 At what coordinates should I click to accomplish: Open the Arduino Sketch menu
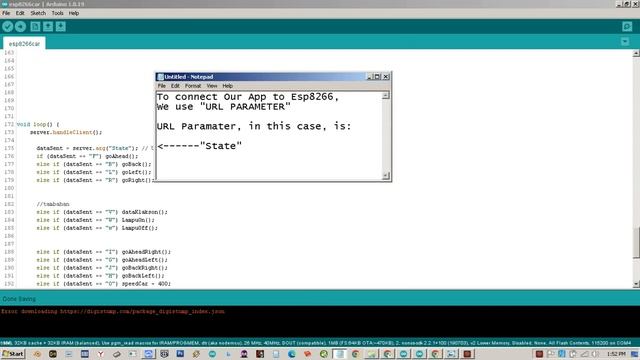(x=38, y=13)
